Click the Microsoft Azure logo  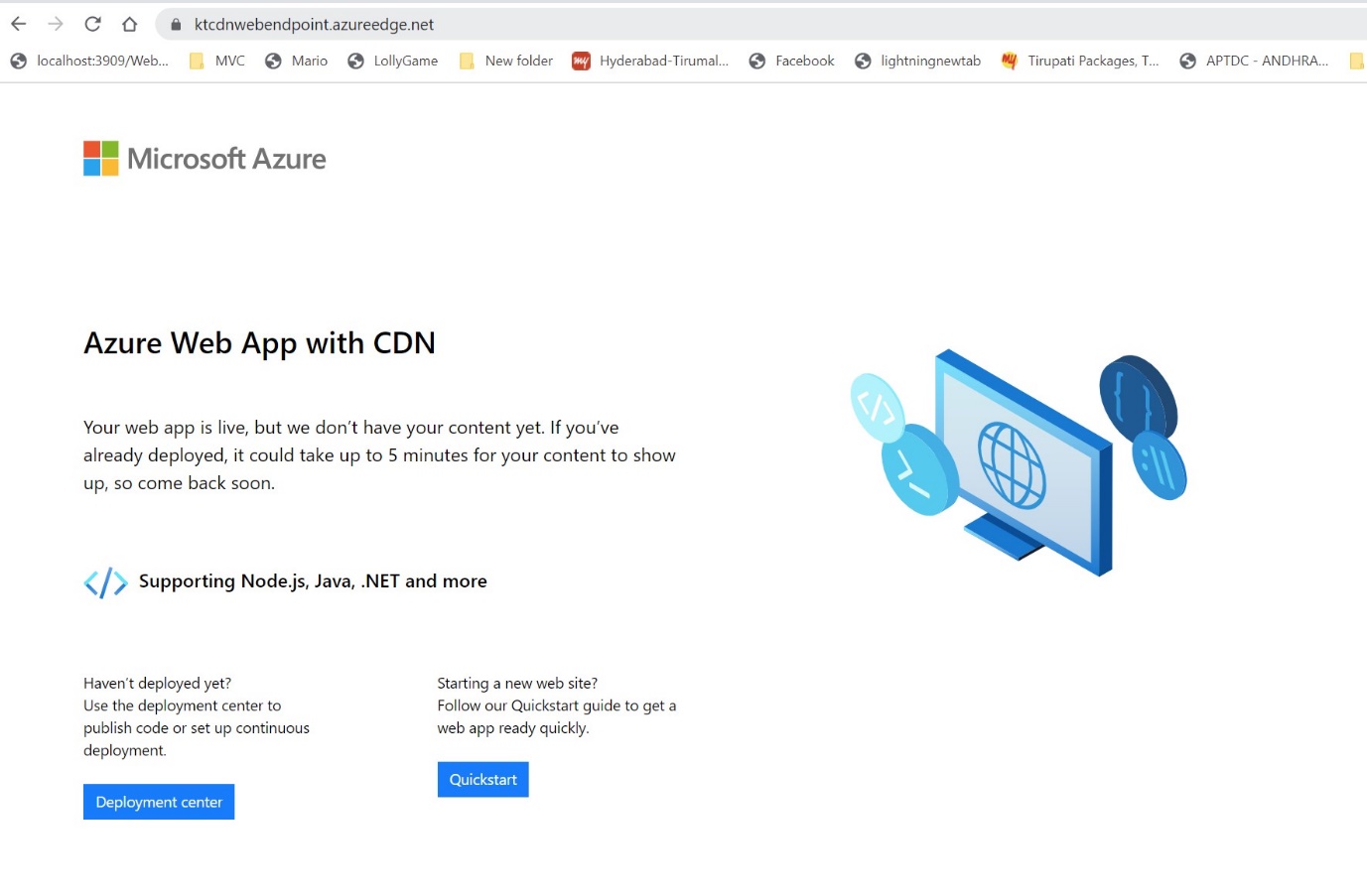coord(205,159)
